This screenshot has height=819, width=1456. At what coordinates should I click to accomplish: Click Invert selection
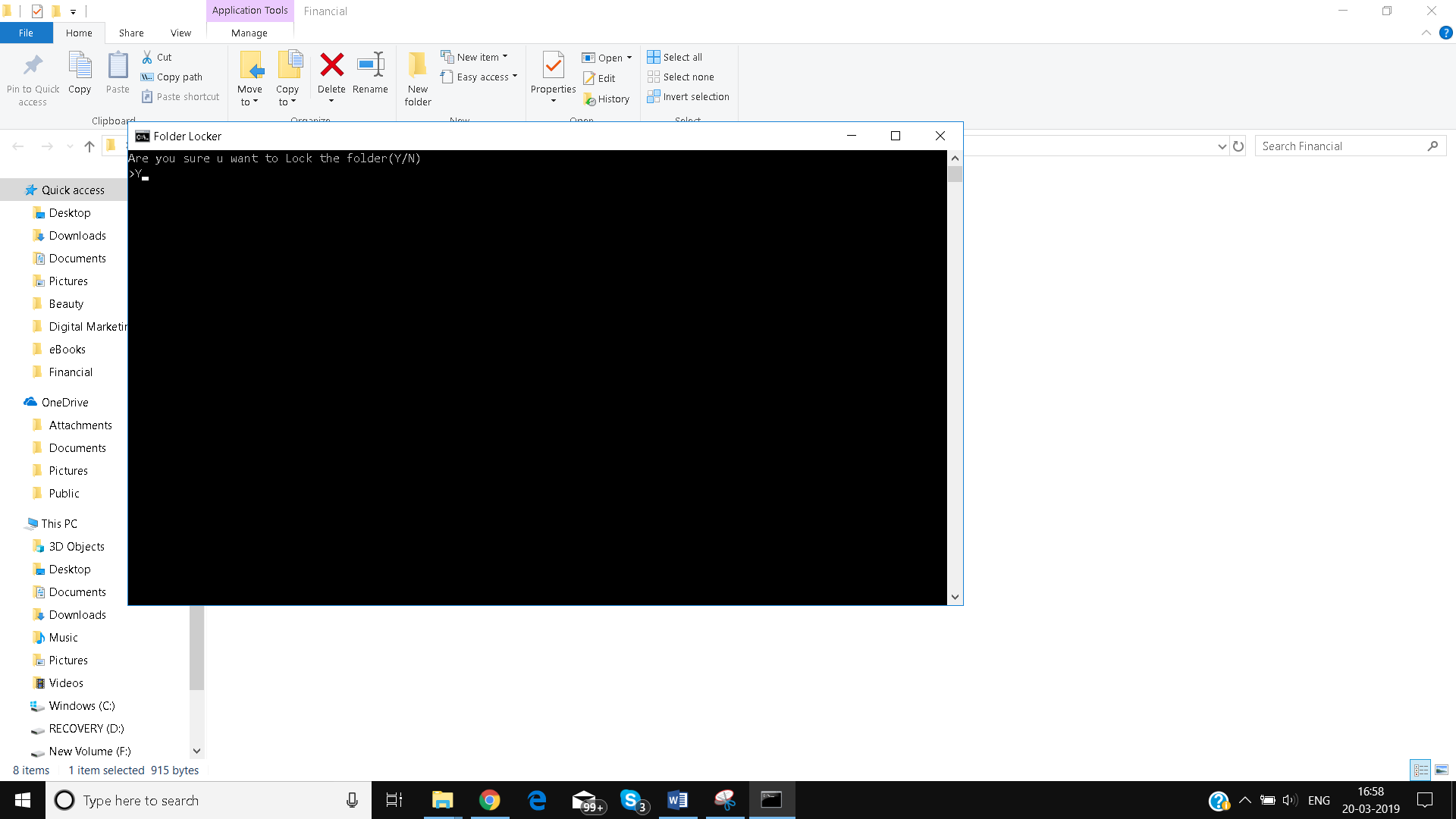pos(689,96)
